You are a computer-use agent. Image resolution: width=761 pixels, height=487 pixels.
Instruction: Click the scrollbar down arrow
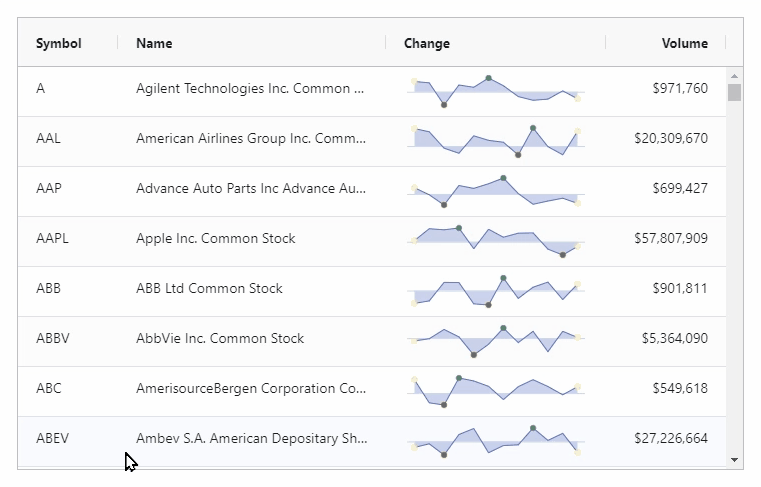click(735, 460)
